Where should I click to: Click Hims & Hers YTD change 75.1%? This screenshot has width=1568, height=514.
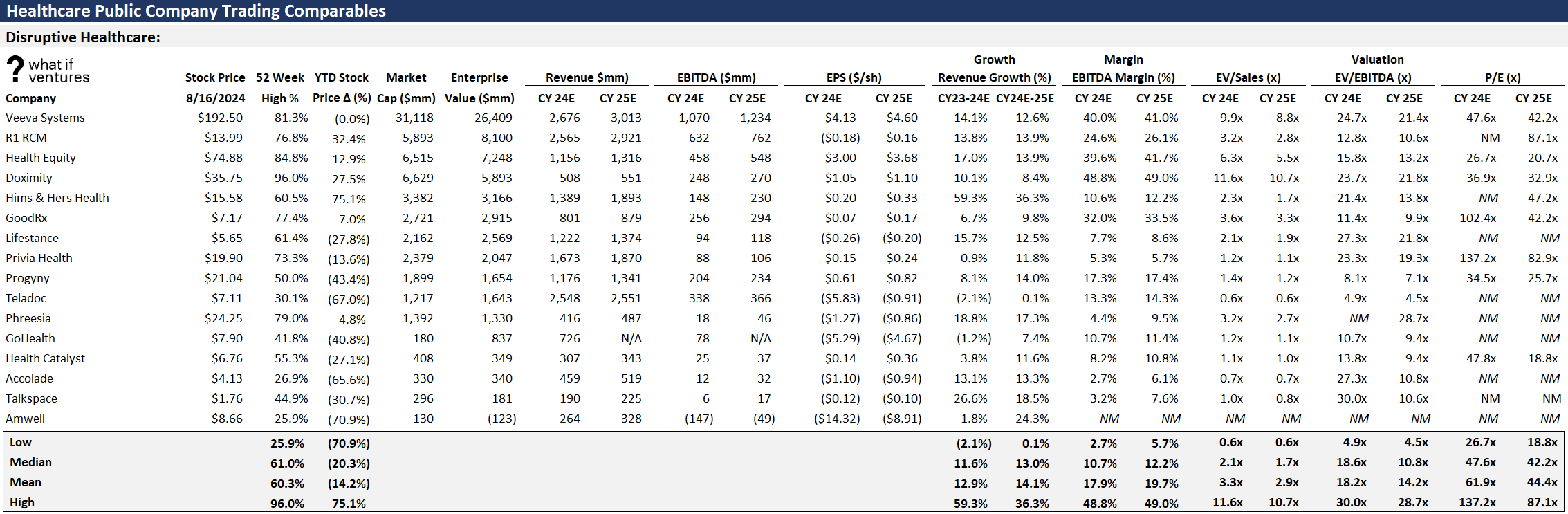[x=349, y=199]
